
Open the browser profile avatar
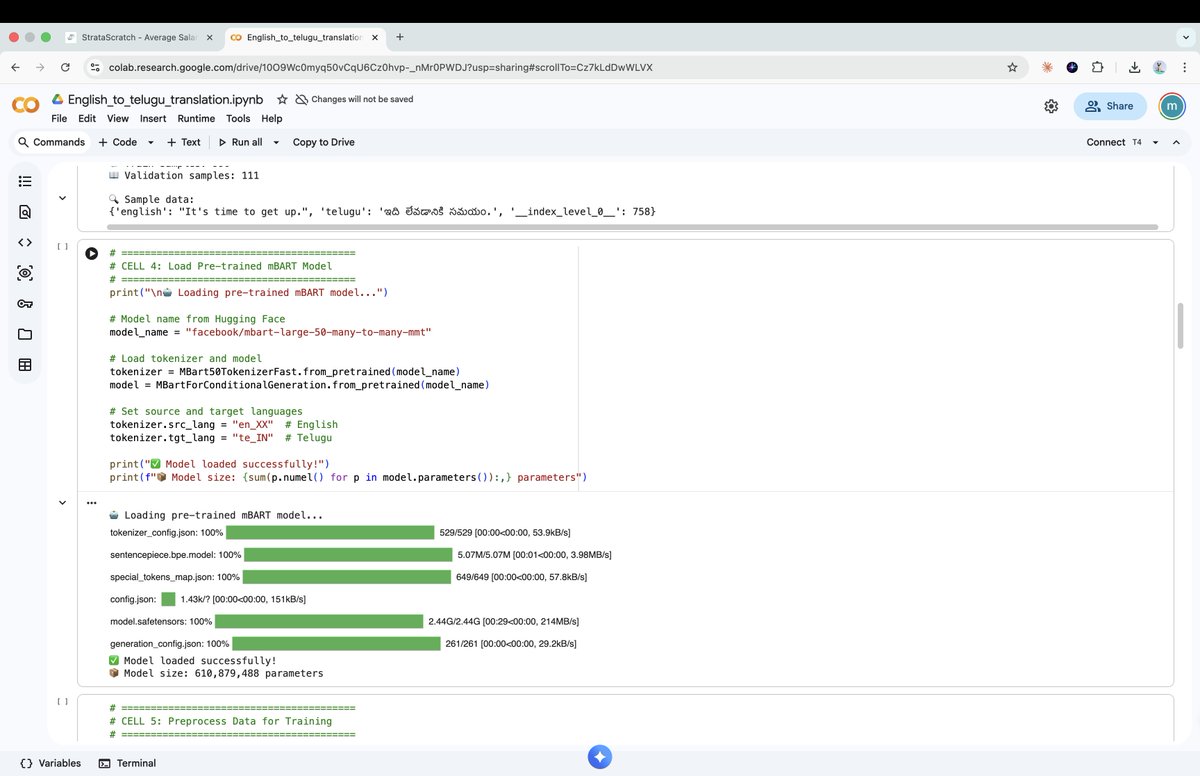click(1160, 67)
